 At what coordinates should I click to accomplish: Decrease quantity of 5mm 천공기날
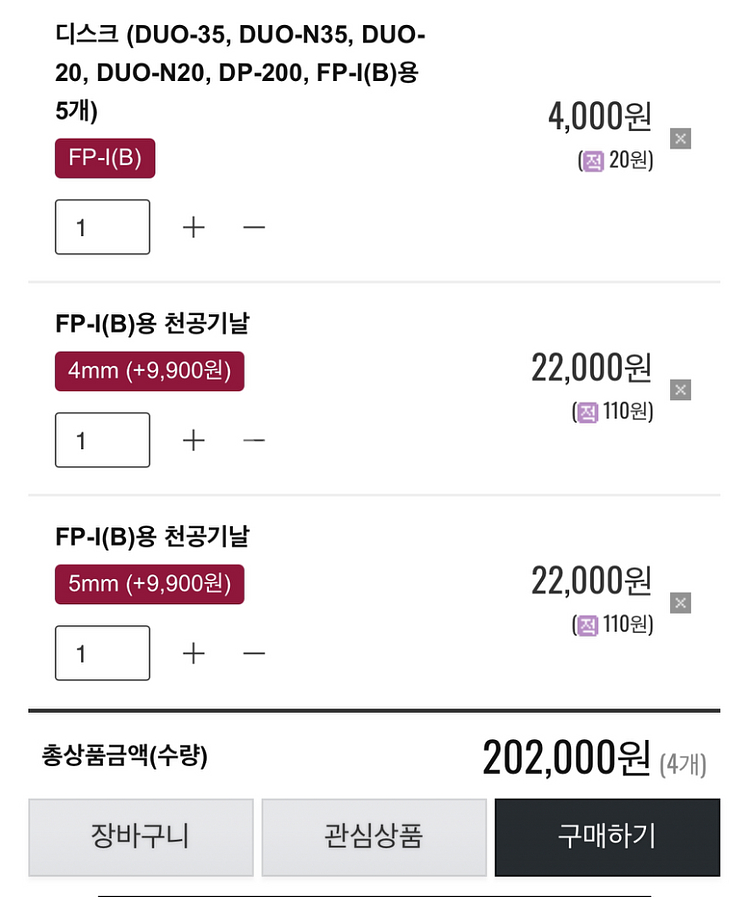(x=254, y=653)
